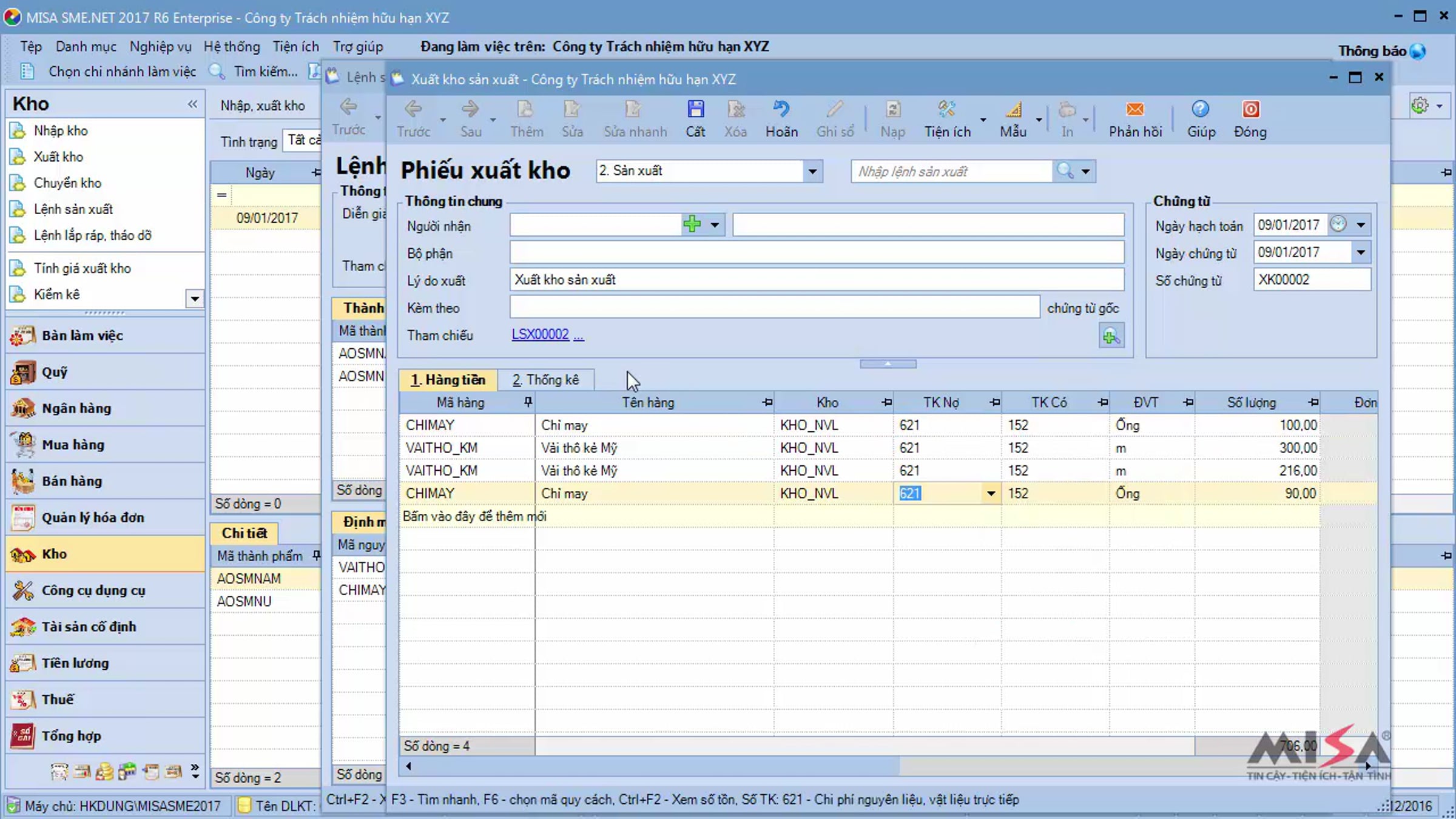The width and height of the screenshot is (1456, 819).
Task: Click into the Lý do xuất field
Action: point(817,280)
